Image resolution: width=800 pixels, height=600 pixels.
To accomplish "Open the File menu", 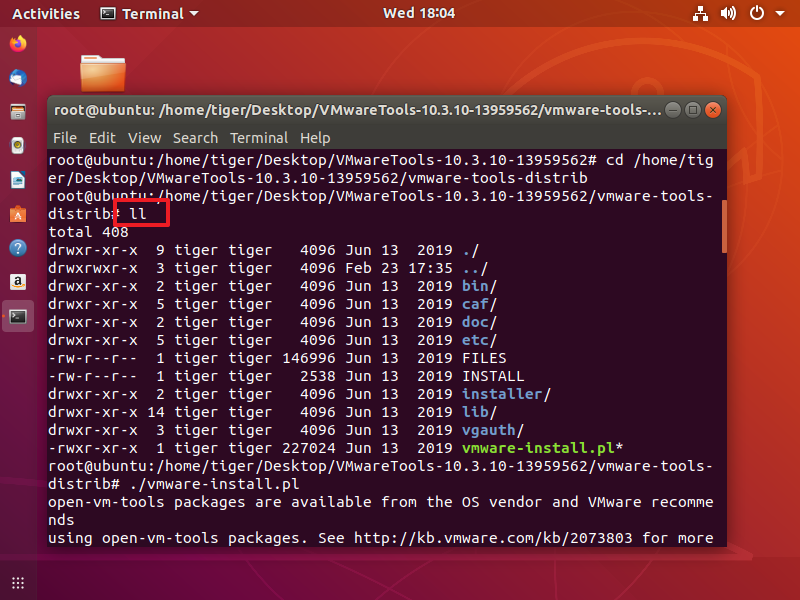I will tap(65, 138).
